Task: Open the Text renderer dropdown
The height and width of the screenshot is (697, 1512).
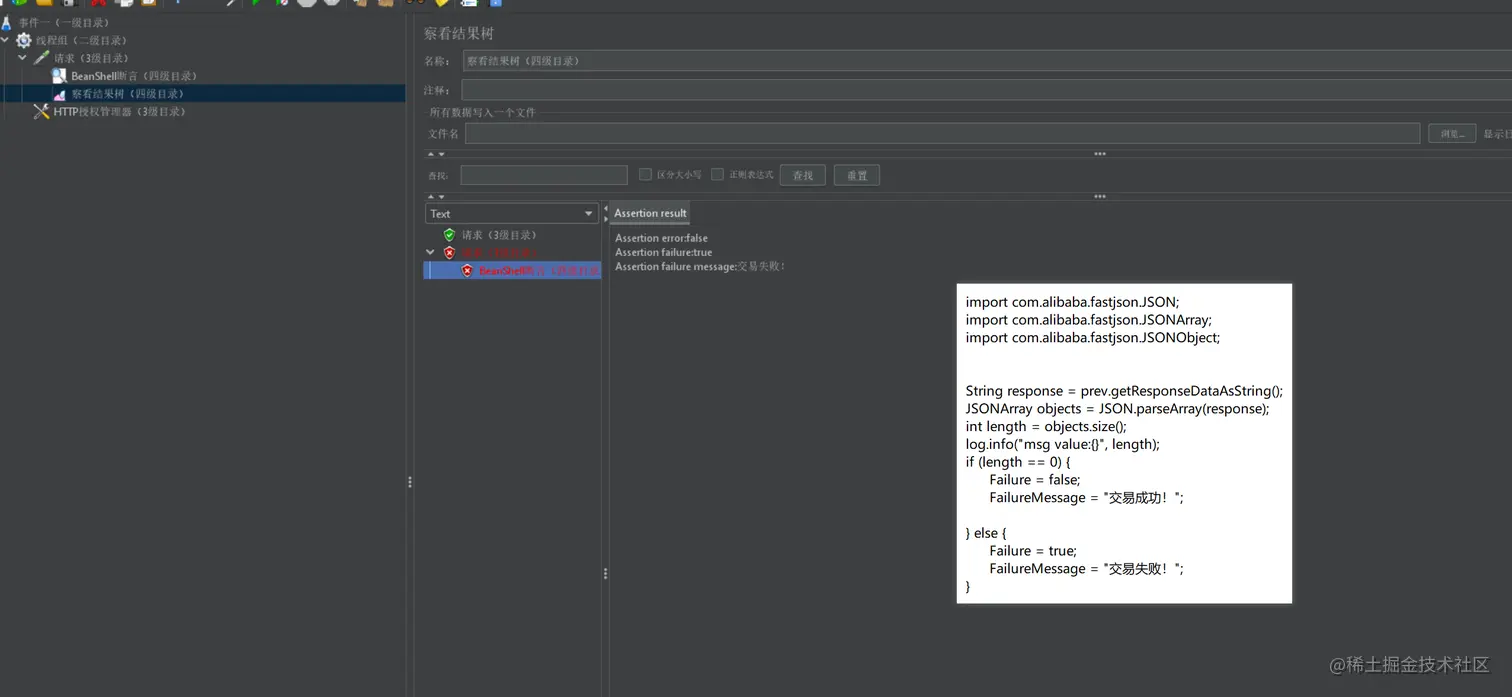Action: click(512, 214)
